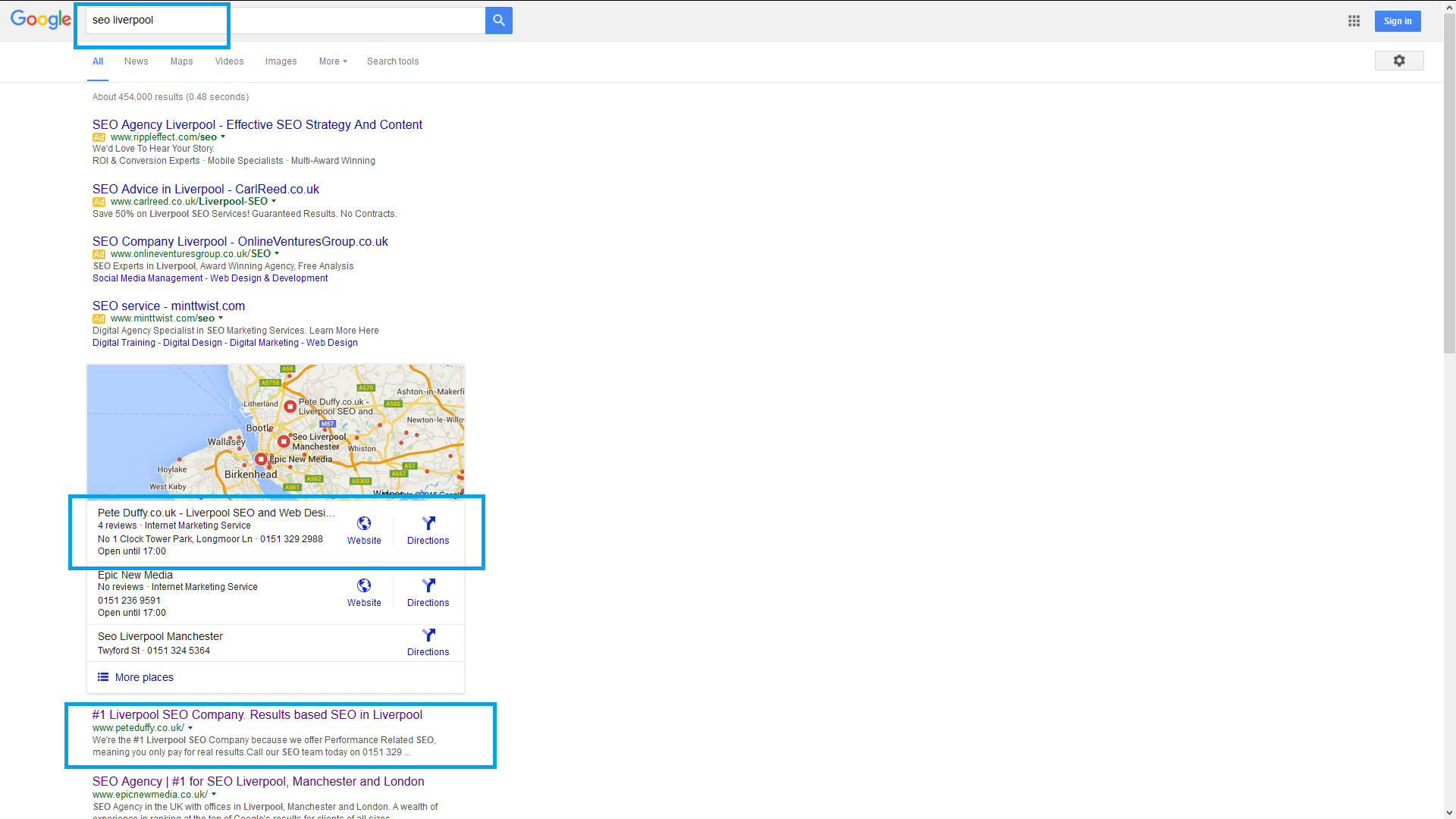Screen dimensions: 1456x819
Task: Click into the seo liverpool search field
Action: [x=285, y=20]
